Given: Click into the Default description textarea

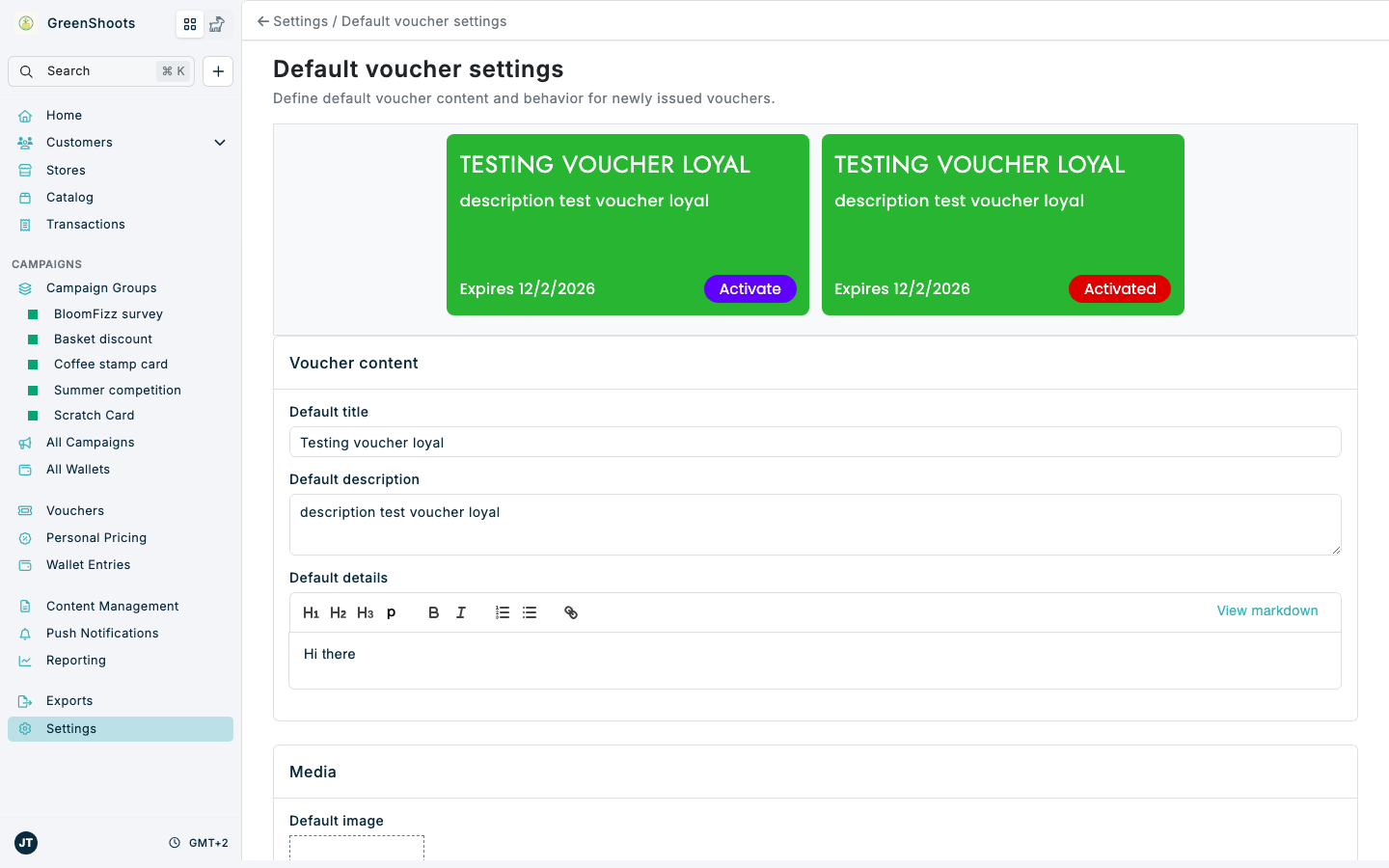Looking at the screenshot, I should [x=815, y=525].
